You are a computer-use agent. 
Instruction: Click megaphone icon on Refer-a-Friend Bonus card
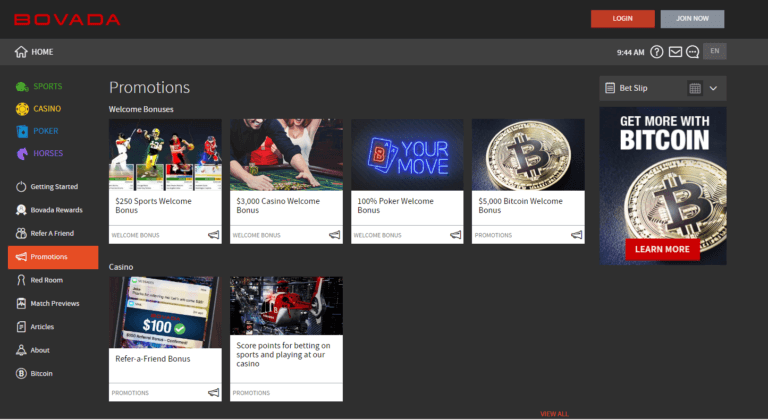[214, 393]
